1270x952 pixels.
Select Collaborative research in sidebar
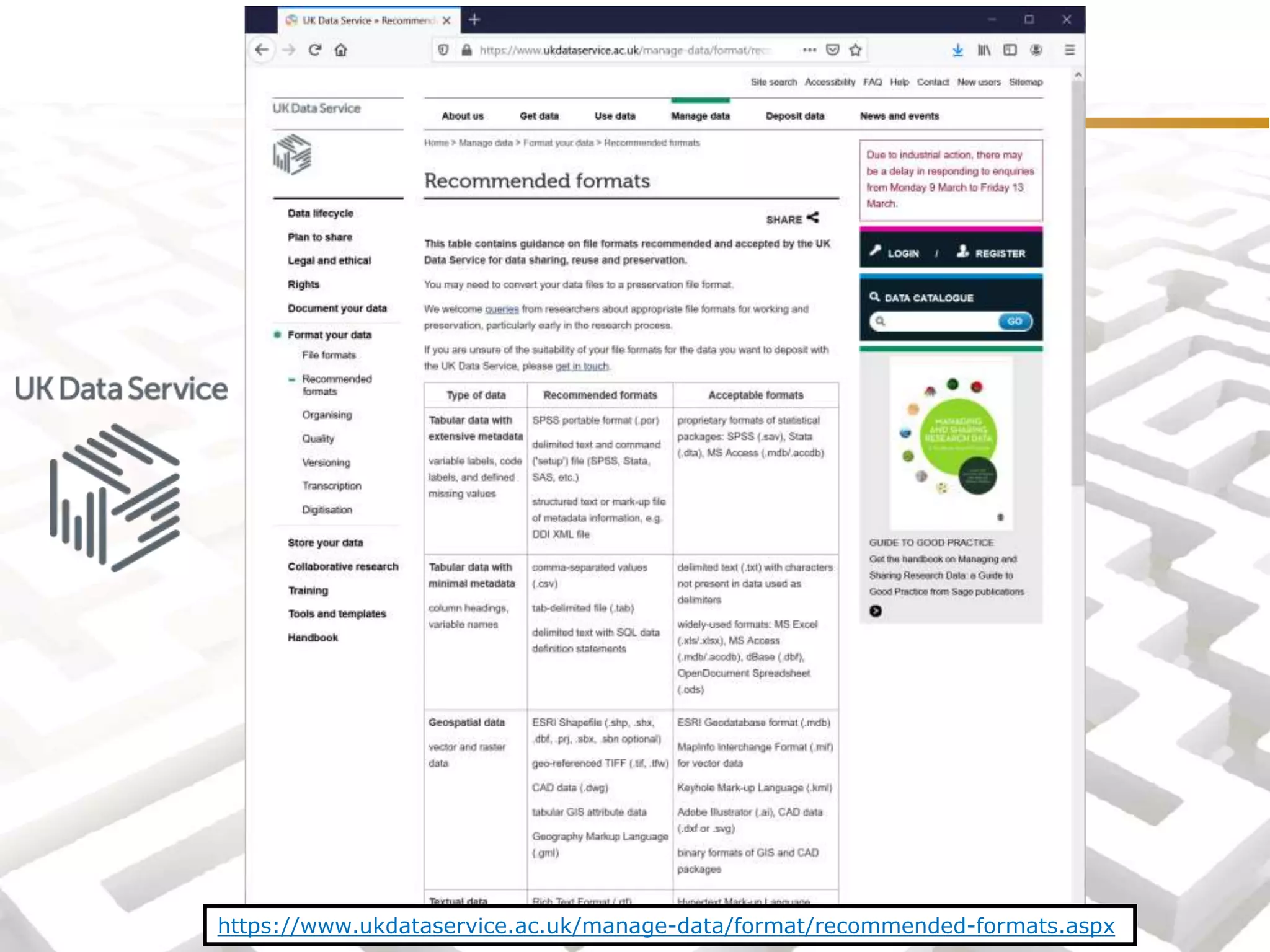(343, 566)
